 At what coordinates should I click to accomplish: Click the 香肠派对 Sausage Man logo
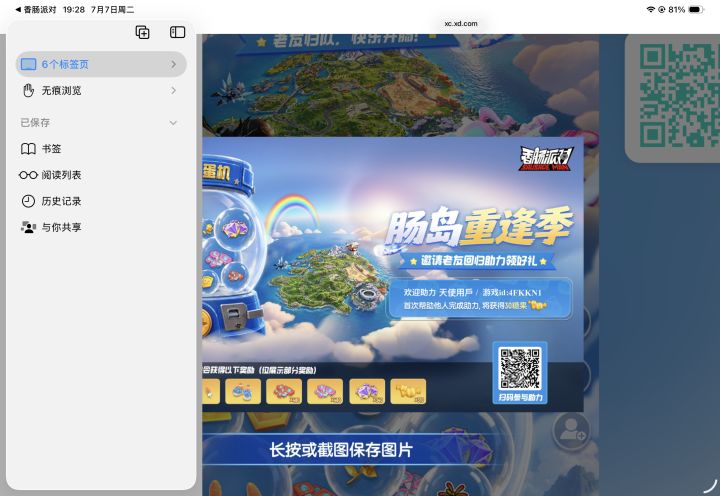tap(546, 158)
